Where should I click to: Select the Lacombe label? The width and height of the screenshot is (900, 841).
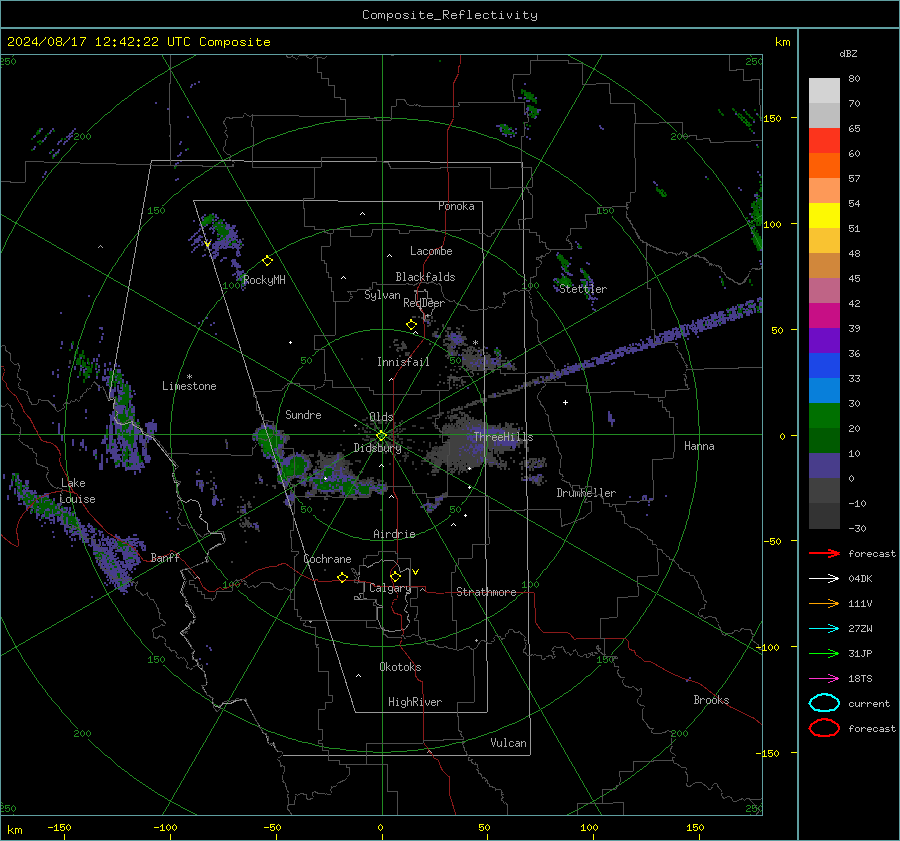pyautogui.click(x=431, y=251)
